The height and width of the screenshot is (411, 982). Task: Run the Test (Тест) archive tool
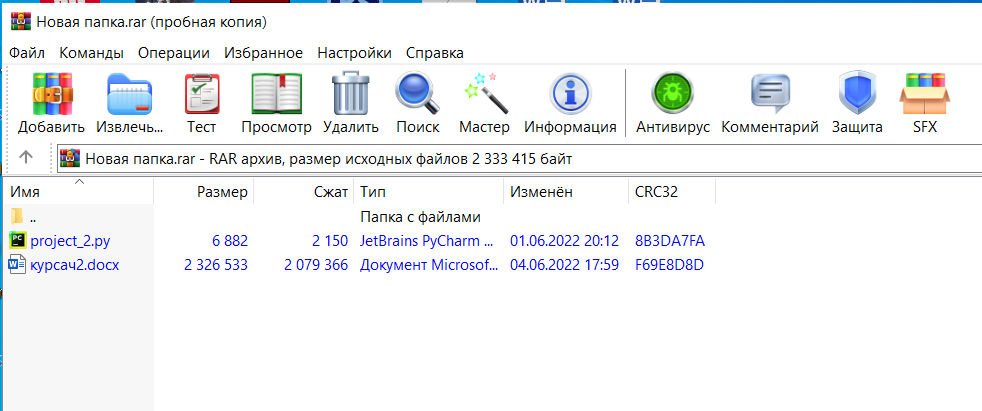(201, 97)
